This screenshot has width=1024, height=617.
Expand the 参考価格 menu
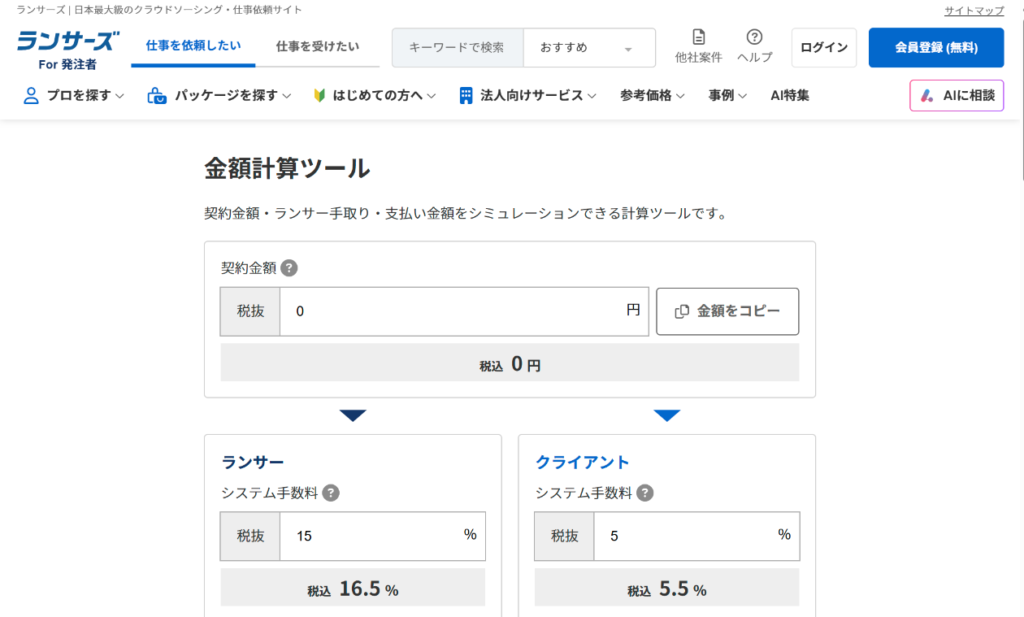pos(652,96)
